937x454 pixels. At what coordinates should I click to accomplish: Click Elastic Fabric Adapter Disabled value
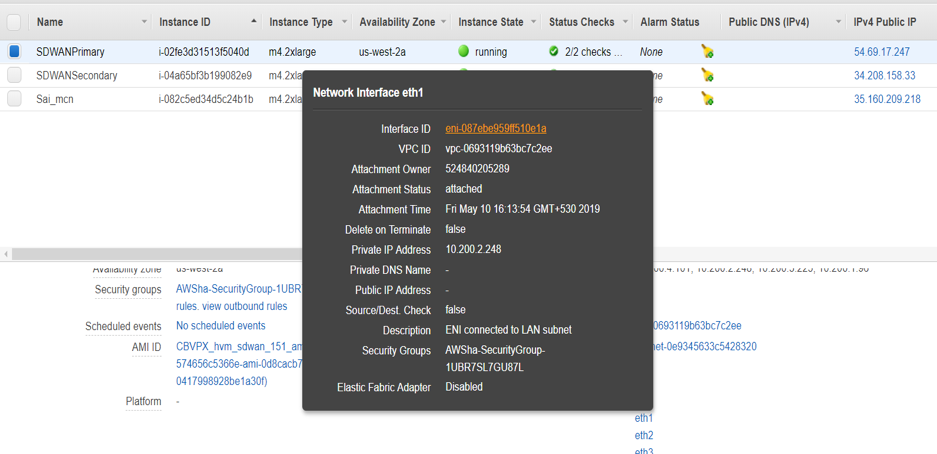point(464,386)
